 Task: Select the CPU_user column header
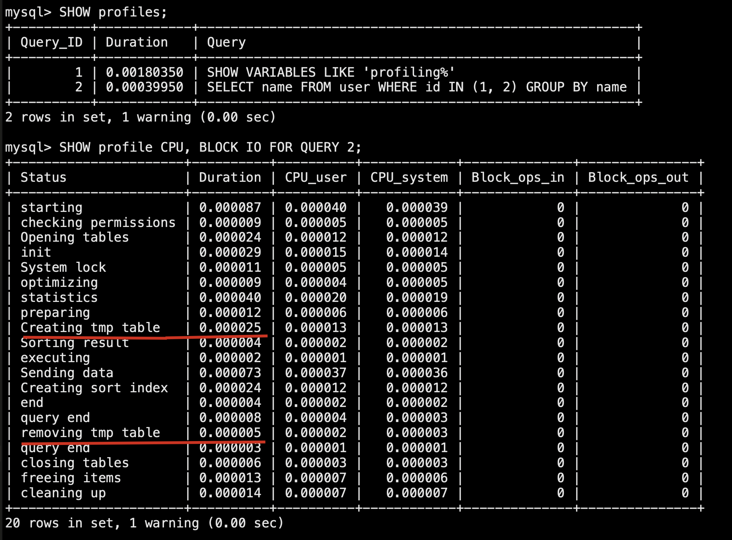tap(316, 177)
